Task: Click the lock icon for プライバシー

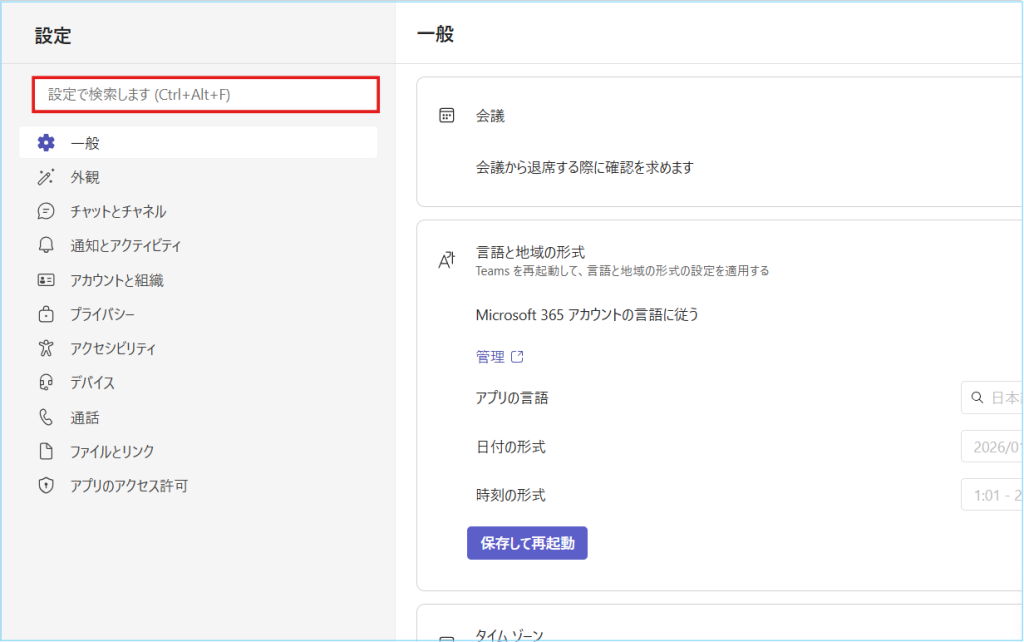Action: tap(46, 314)
